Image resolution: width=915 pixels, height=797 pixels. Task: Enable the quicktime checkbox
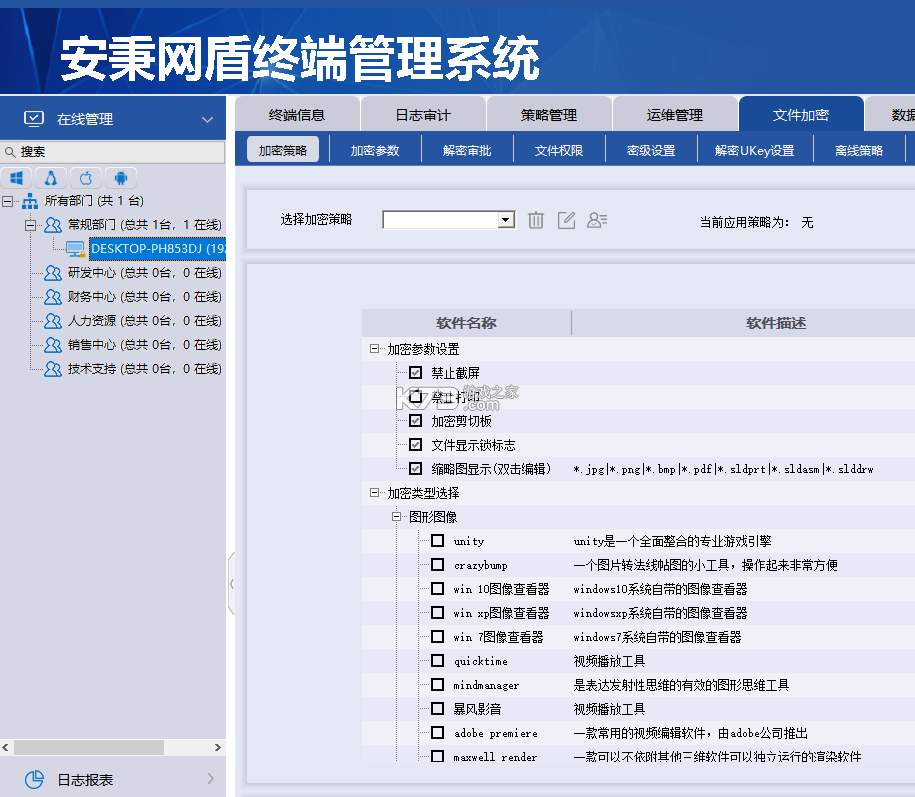tap(438, 660)
